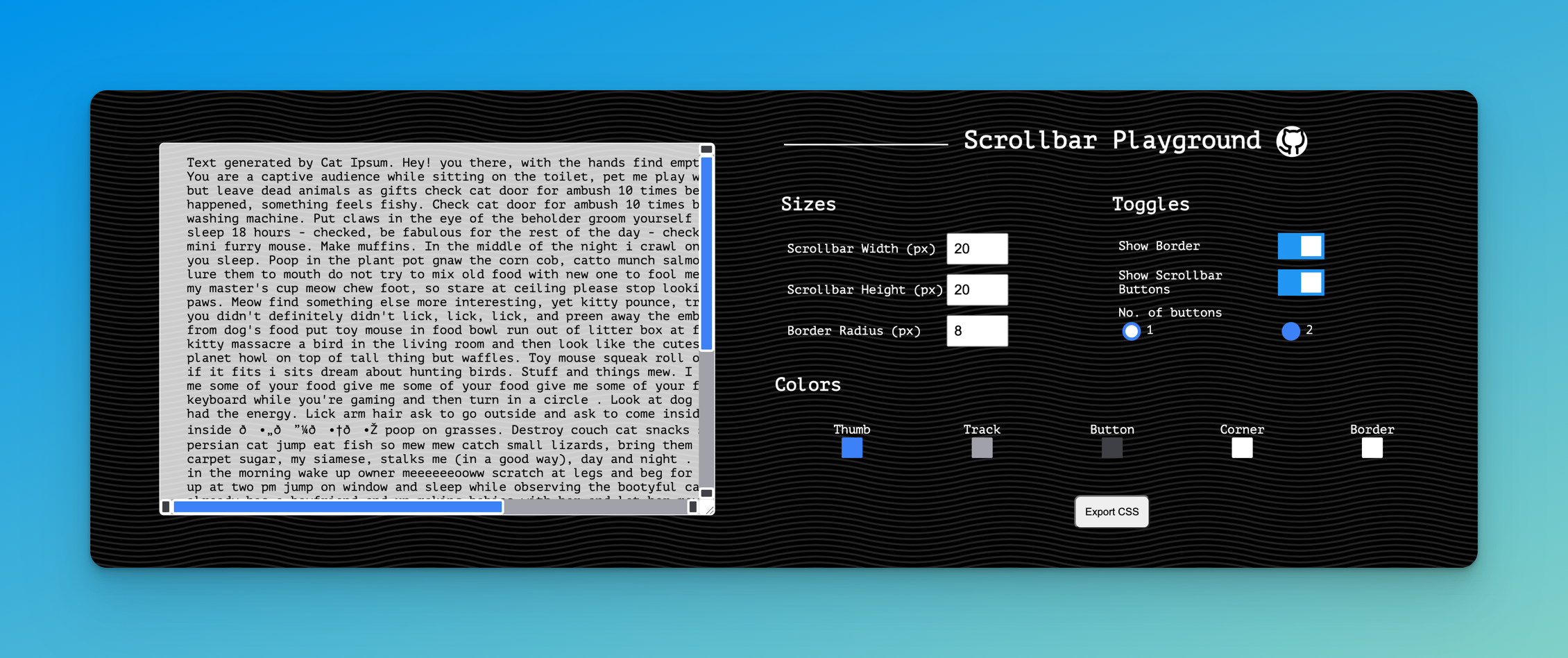Click the Border Radius input field
Screen dimensions: 1568x658
(977, 331)
